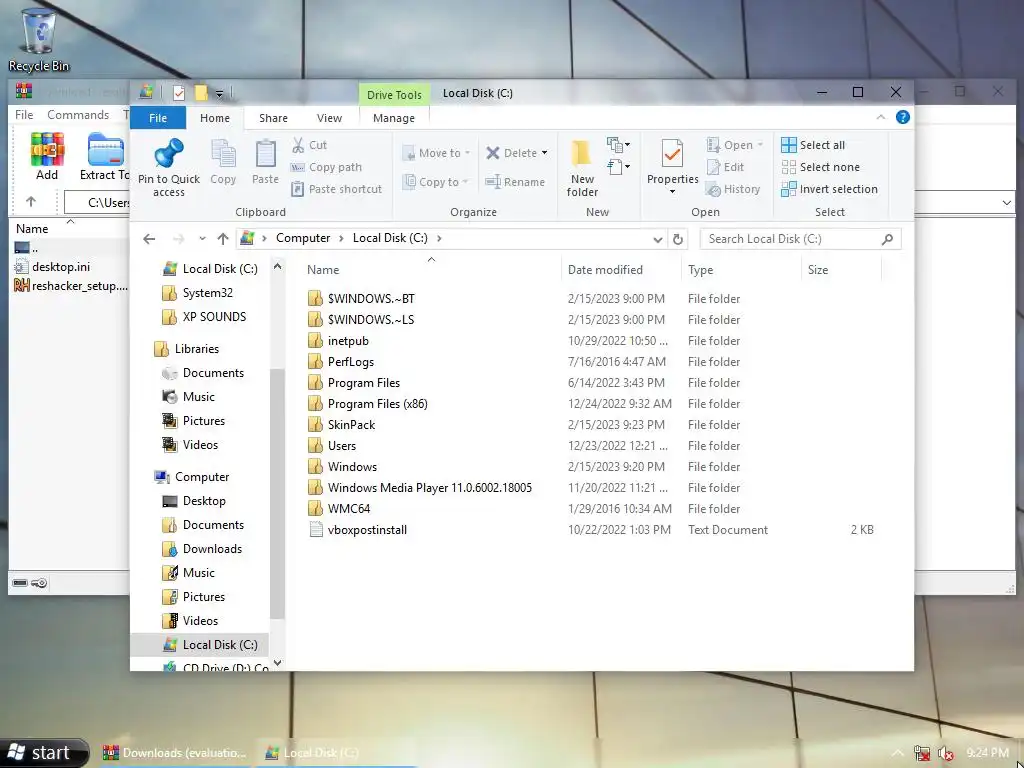Expand the Delete dropdown arrow
Image resolution: width=1024 pixels, height=768 pixels.
tap(545, 153)
